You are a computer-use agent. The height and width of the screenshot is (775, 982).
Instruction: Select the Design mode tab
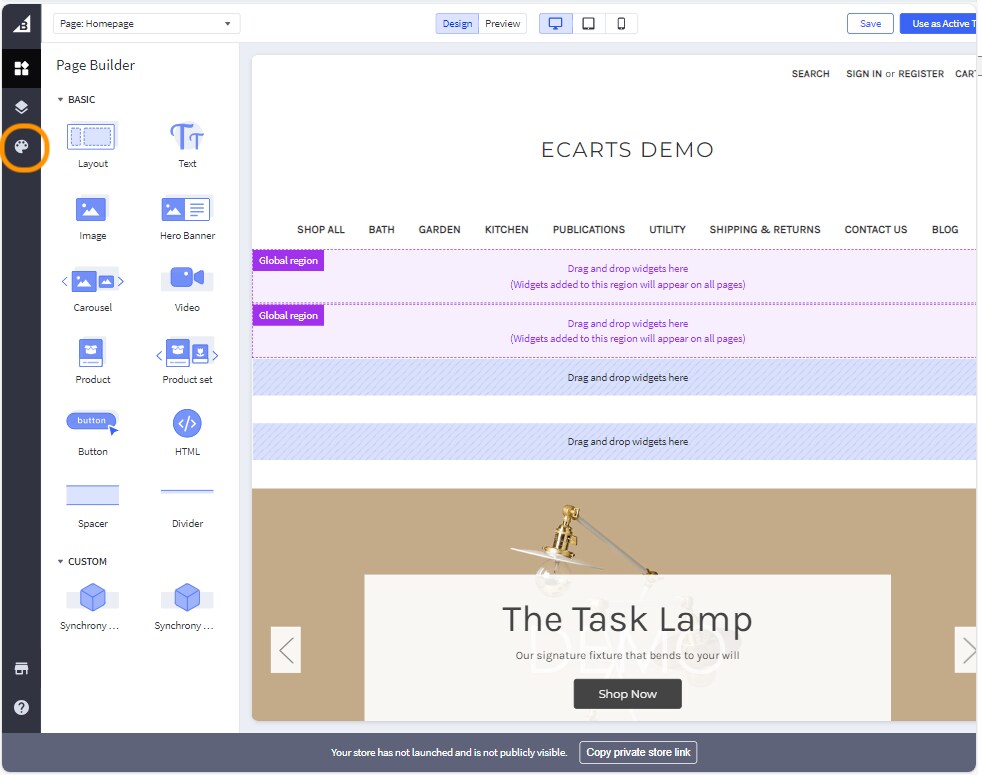[457, 24]
